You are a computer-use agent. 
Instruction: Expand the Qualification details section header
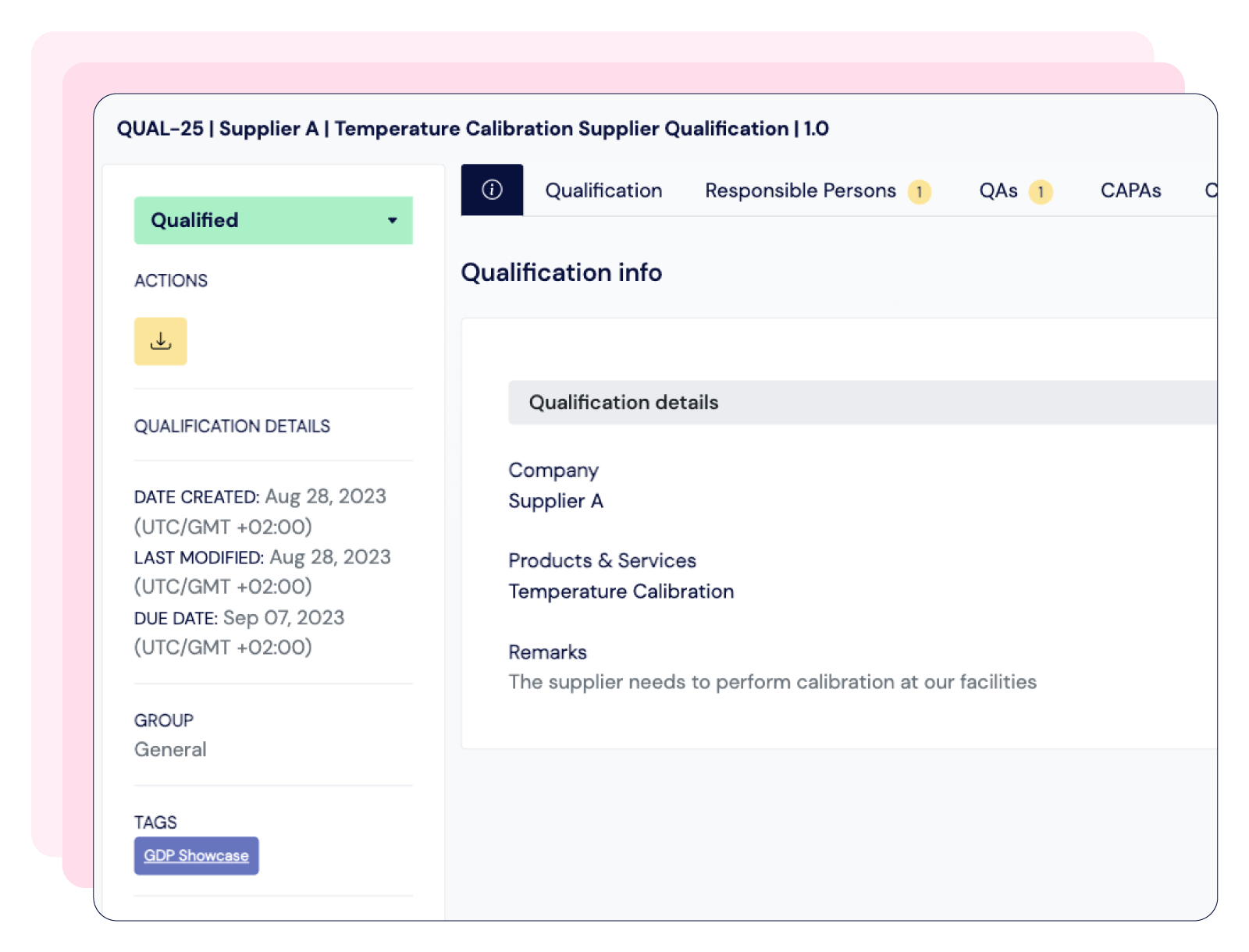point(623,402)
